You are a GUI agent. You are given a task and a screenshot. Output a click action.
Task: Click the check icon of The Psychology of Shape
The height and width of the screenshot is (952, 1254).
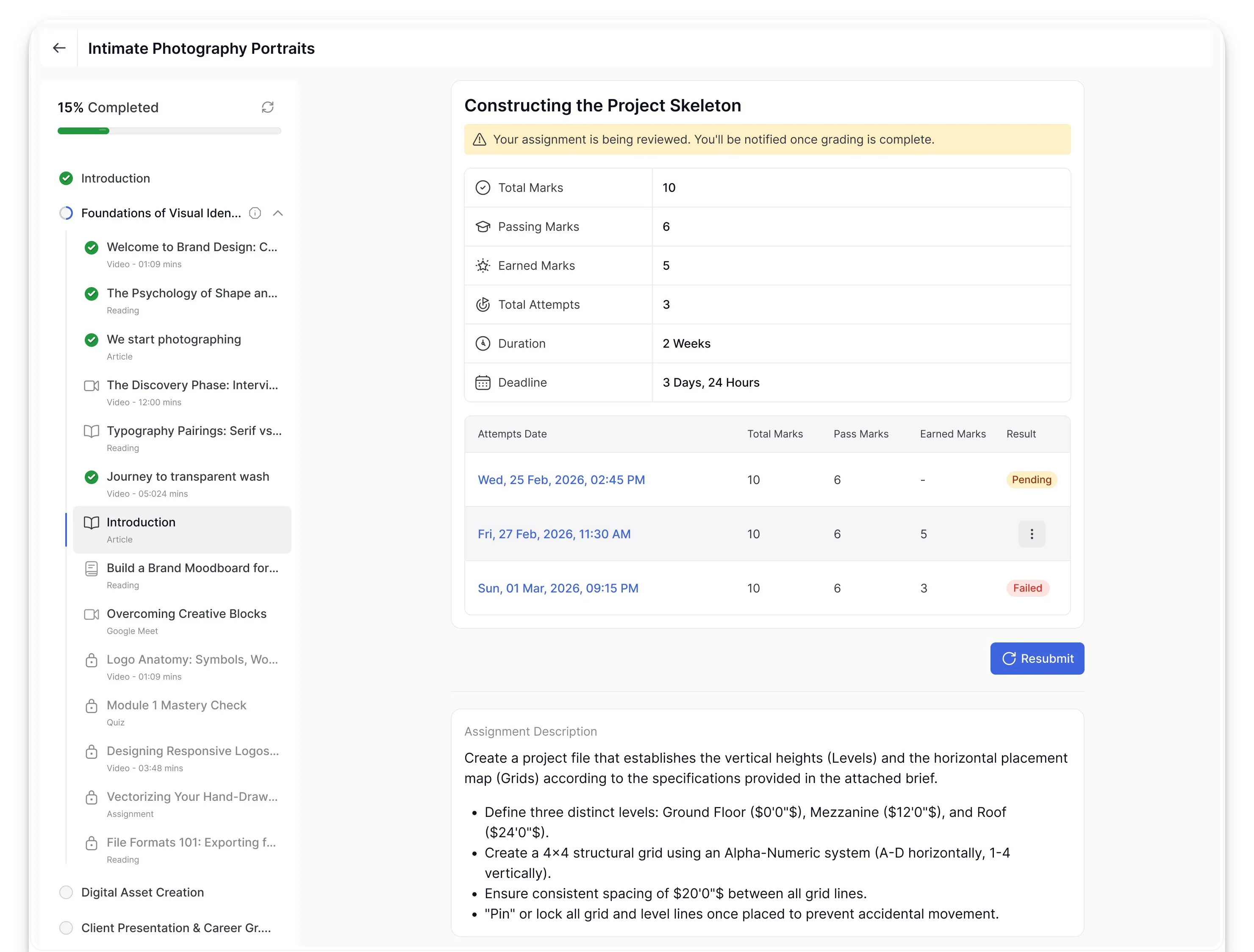(91, 293)
